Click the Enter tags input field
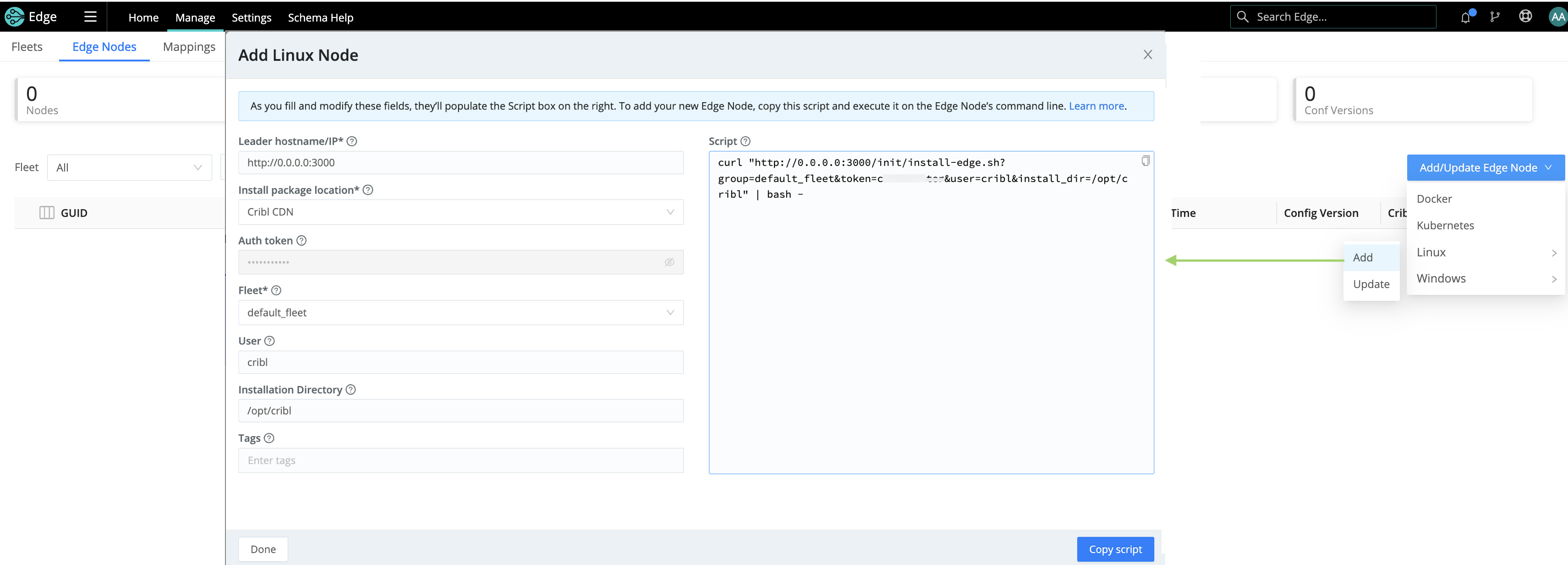1568x565 pixels. [461, 460]
